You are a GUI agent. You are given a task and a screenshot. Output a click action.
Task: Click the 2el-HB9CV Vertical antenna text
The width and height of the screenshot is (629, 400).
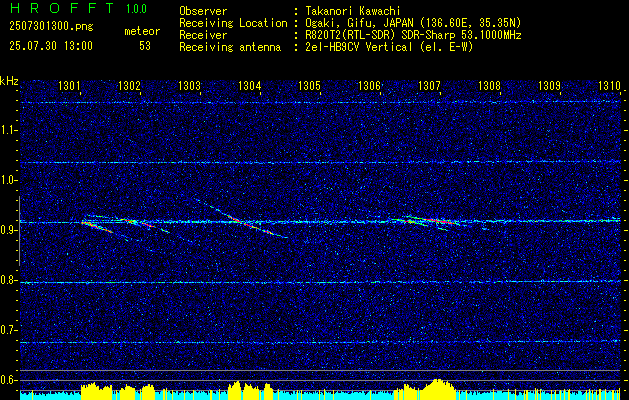389,47
